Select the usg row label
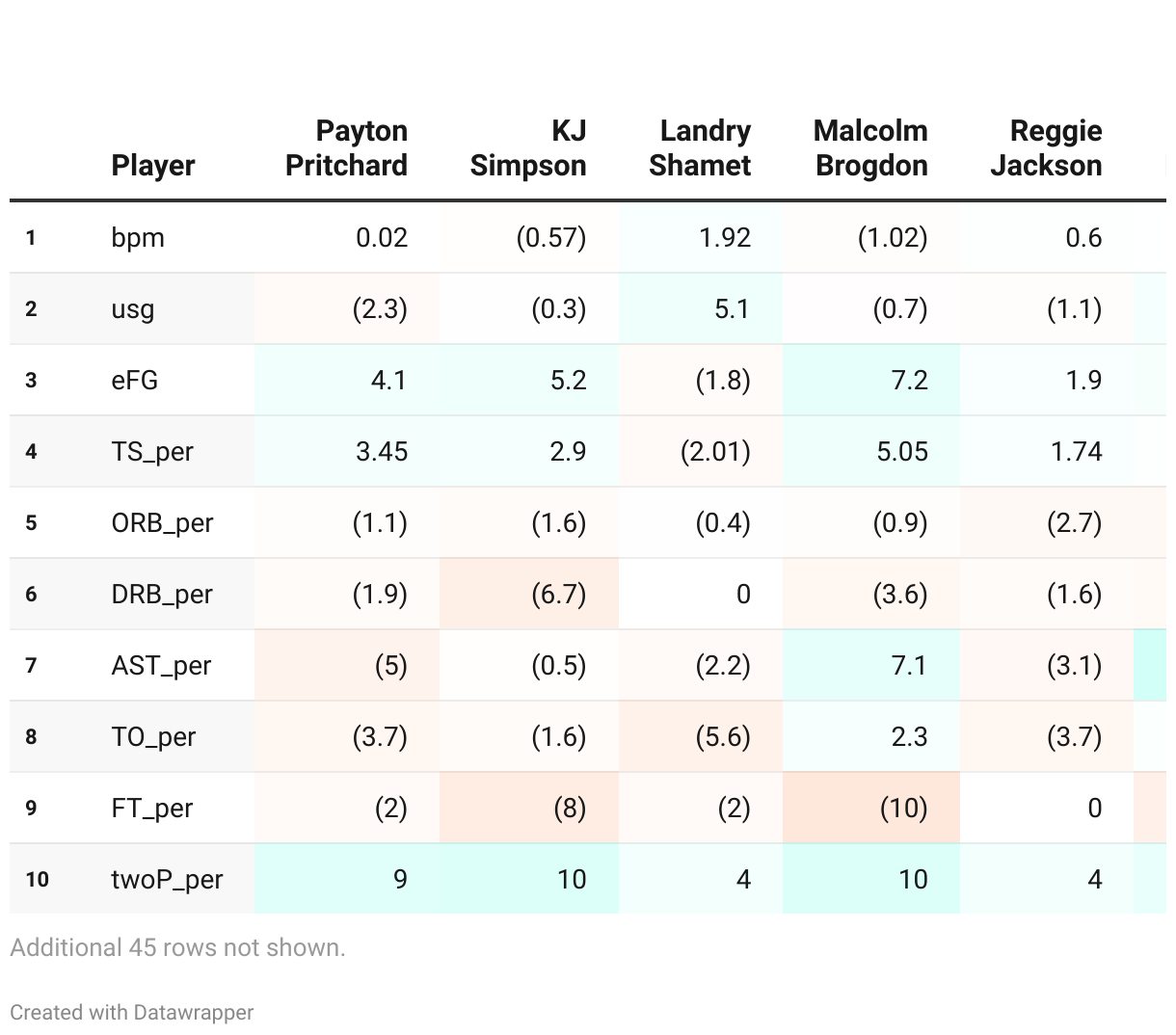The width and height of the screenshot is (1176, 1035). point(133,309)
